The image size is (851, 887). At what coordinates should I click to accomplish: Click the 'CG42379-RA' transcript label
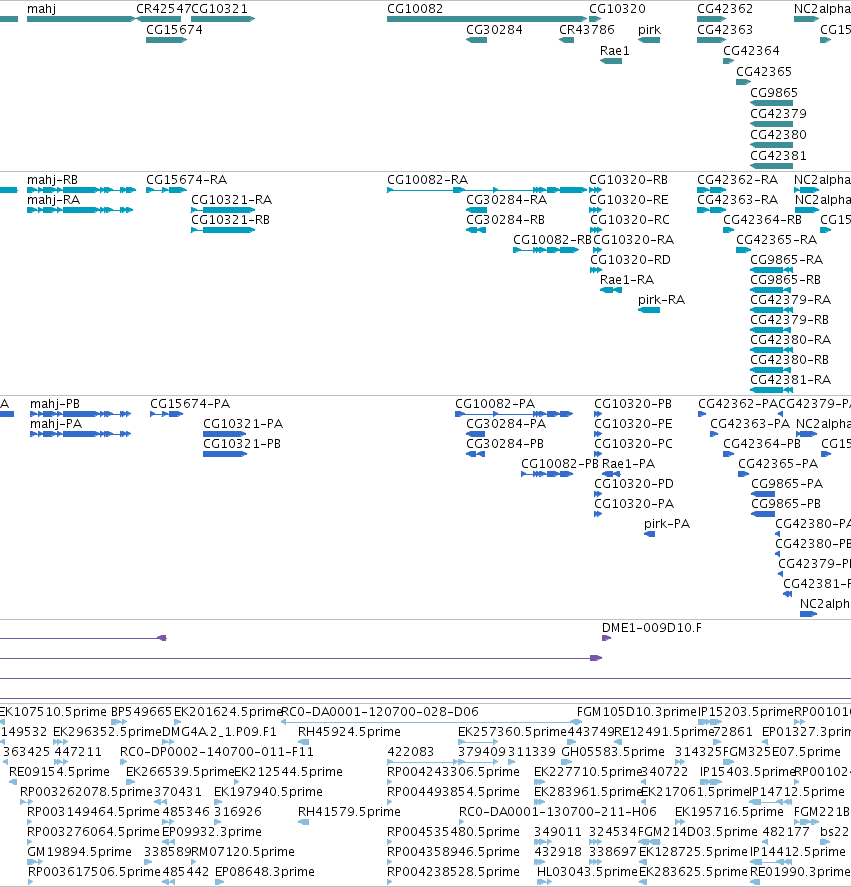[x=790, y=299]
